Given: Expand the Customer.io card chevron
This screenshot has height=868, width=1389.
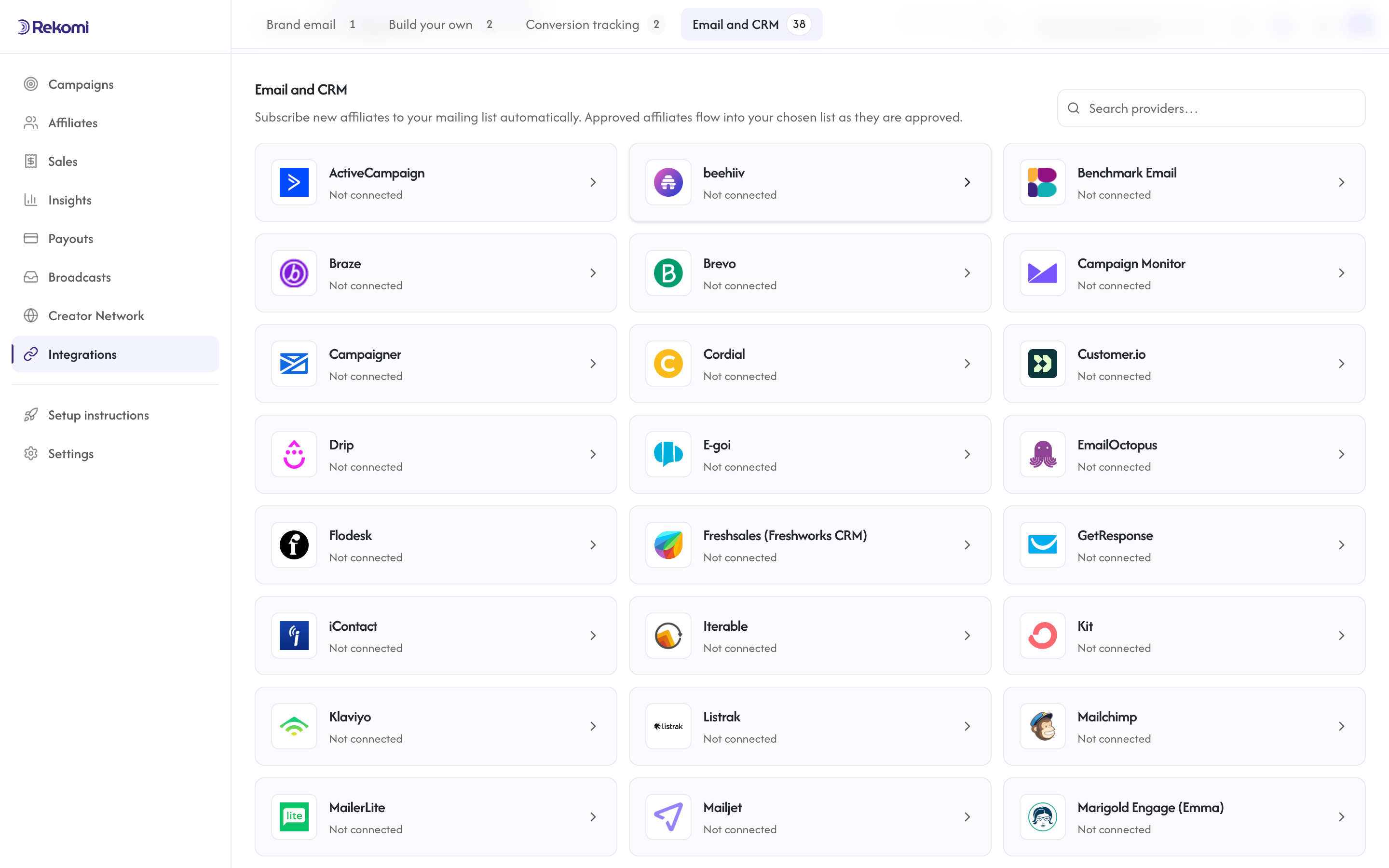Looking at the screenshot, I should coord(1341,364).
